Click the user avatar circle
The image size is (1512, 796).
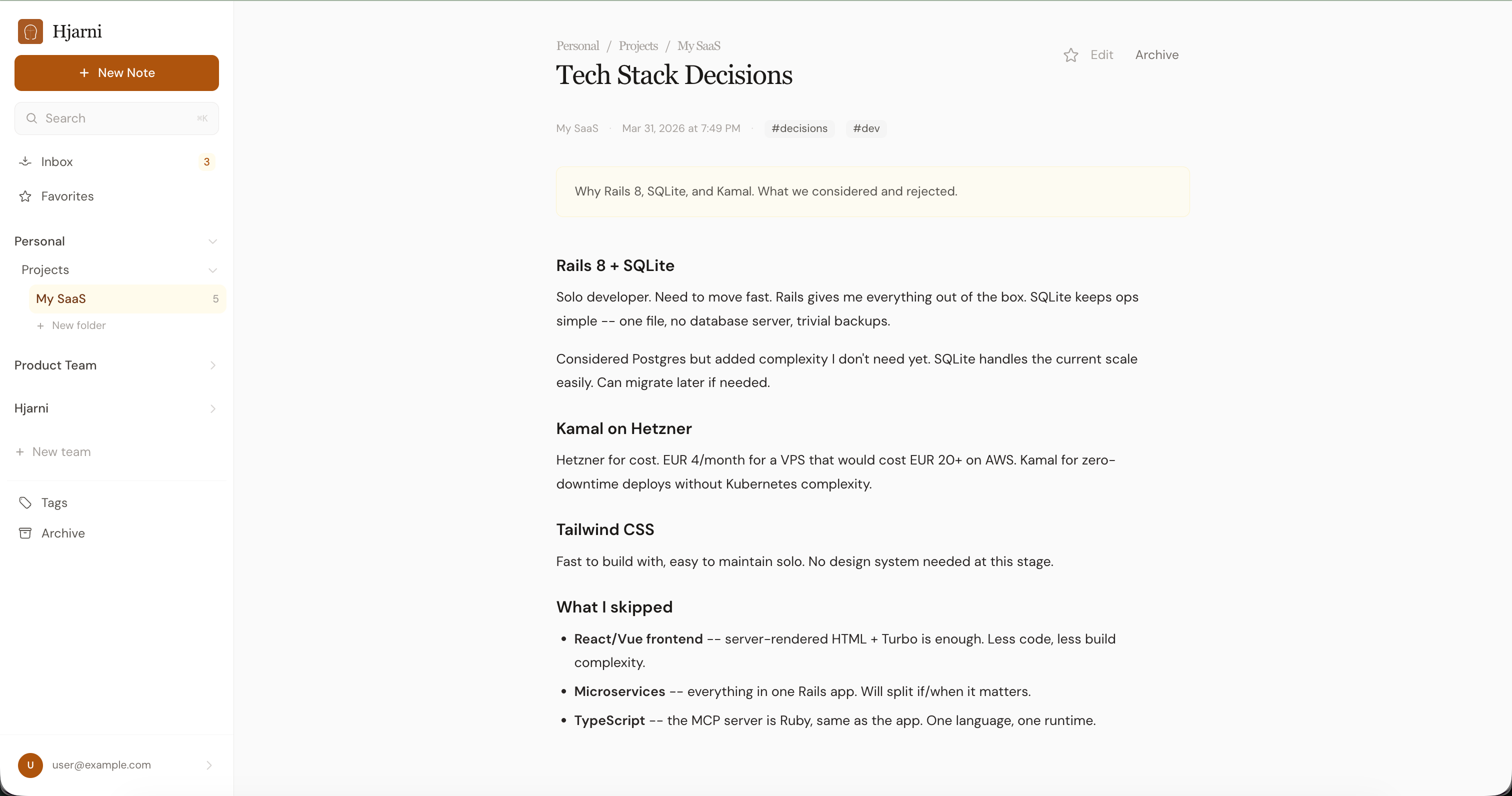[30, 765]
